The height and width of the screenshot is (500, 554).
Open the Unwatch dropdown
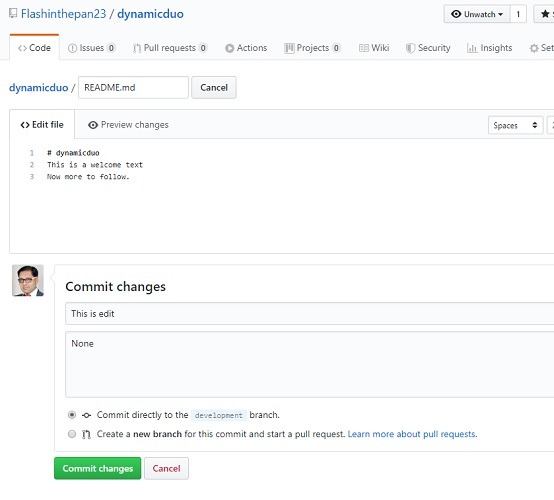(x=477, y=14)
